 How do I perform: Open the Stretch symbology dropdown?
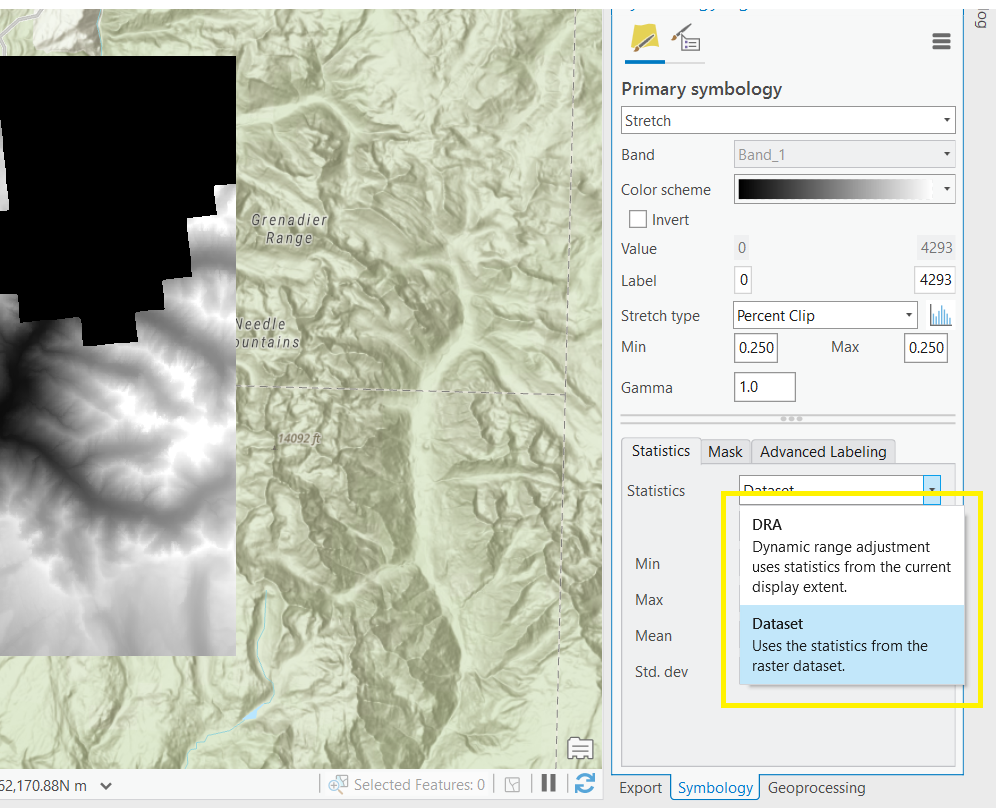pyautogui.click(x=787, y=120)
